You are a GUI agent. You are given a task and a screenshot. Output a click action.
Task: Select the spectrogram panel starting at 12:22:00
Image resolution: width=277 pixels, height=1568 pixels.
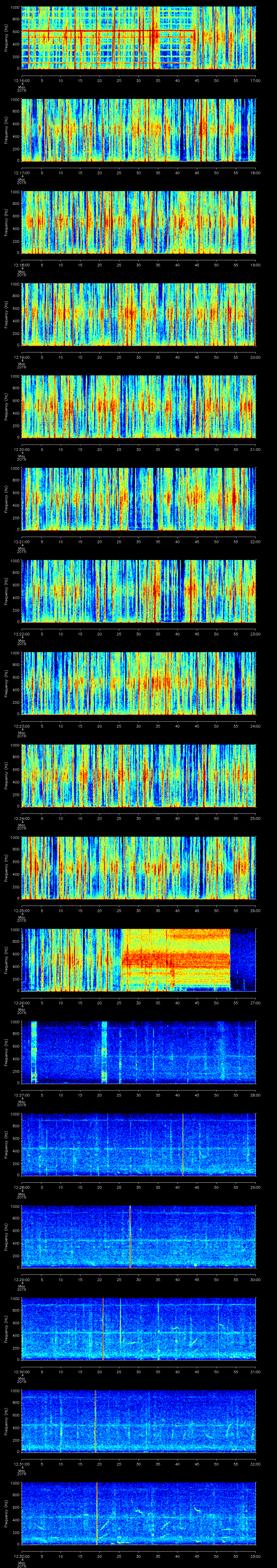138,591
